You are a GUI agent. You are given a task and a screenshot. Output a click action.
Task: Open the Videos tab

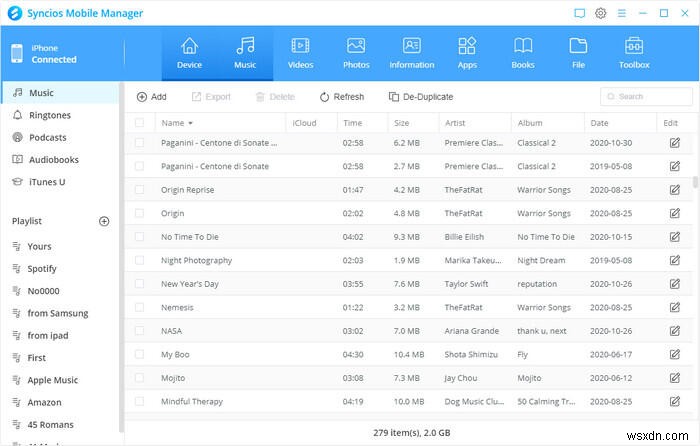(300, 54)
